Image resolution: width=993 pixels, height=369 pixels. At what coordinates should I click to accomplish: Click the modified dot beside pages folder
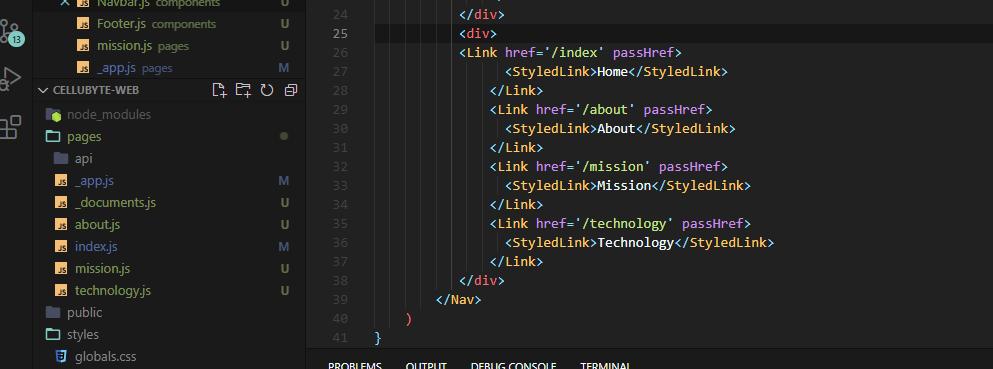pyautogui.click(x=284, y=136)
